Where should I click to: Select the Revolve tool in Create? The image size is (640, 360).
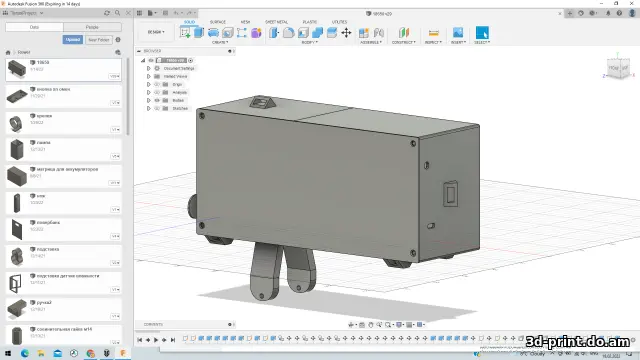[x=213, y=33]
